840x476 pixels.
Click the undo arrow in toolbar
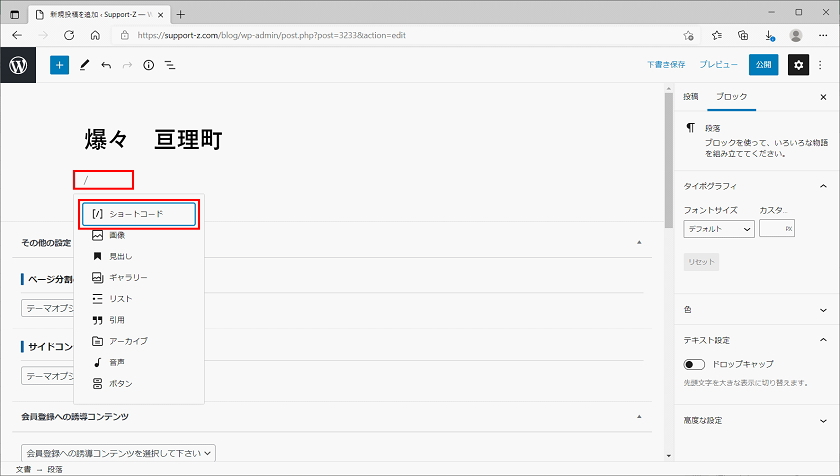click(x=105, y=65)
